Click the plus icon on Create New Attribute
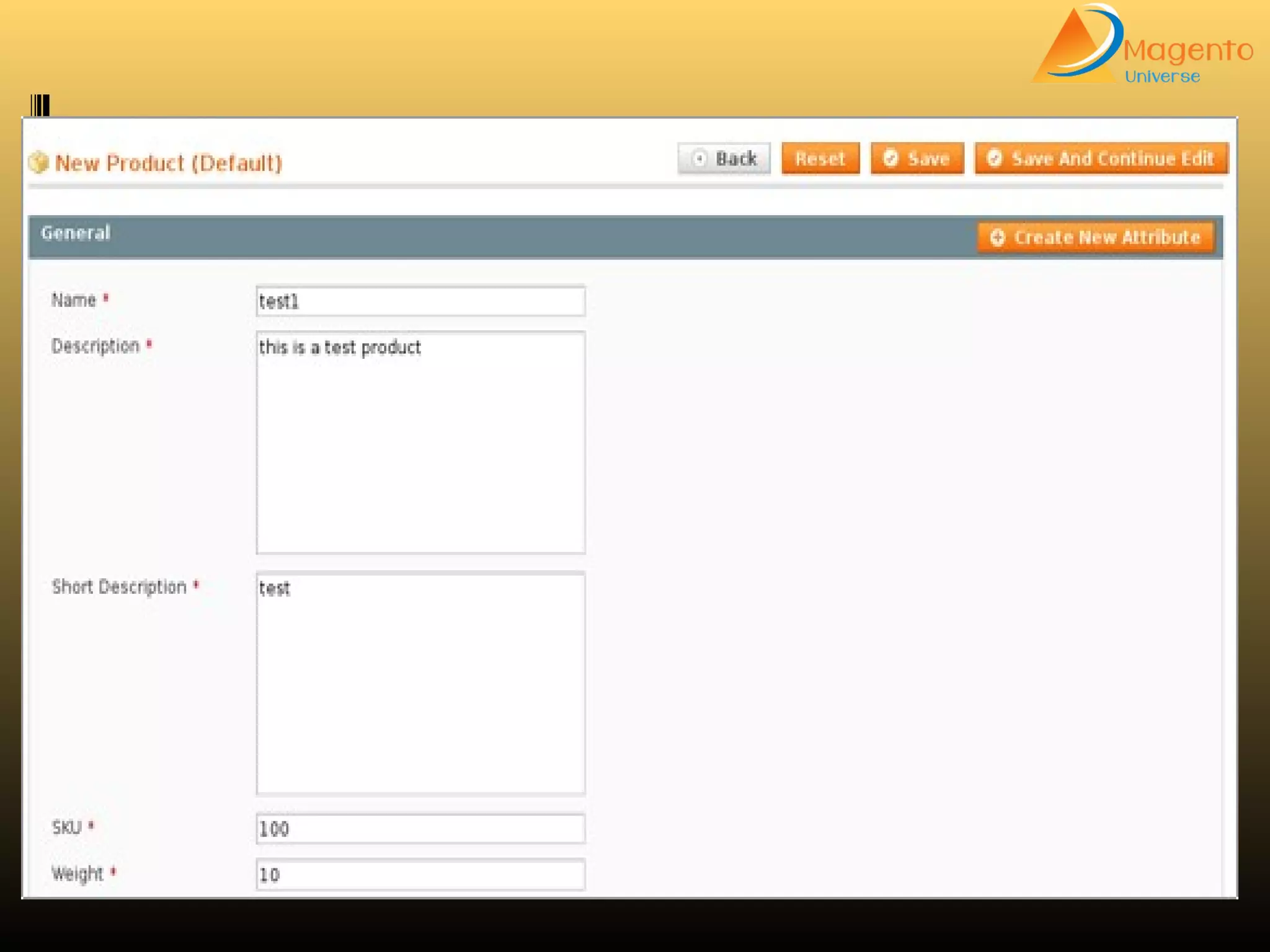 pyautogui.click(x=997, y=237)
